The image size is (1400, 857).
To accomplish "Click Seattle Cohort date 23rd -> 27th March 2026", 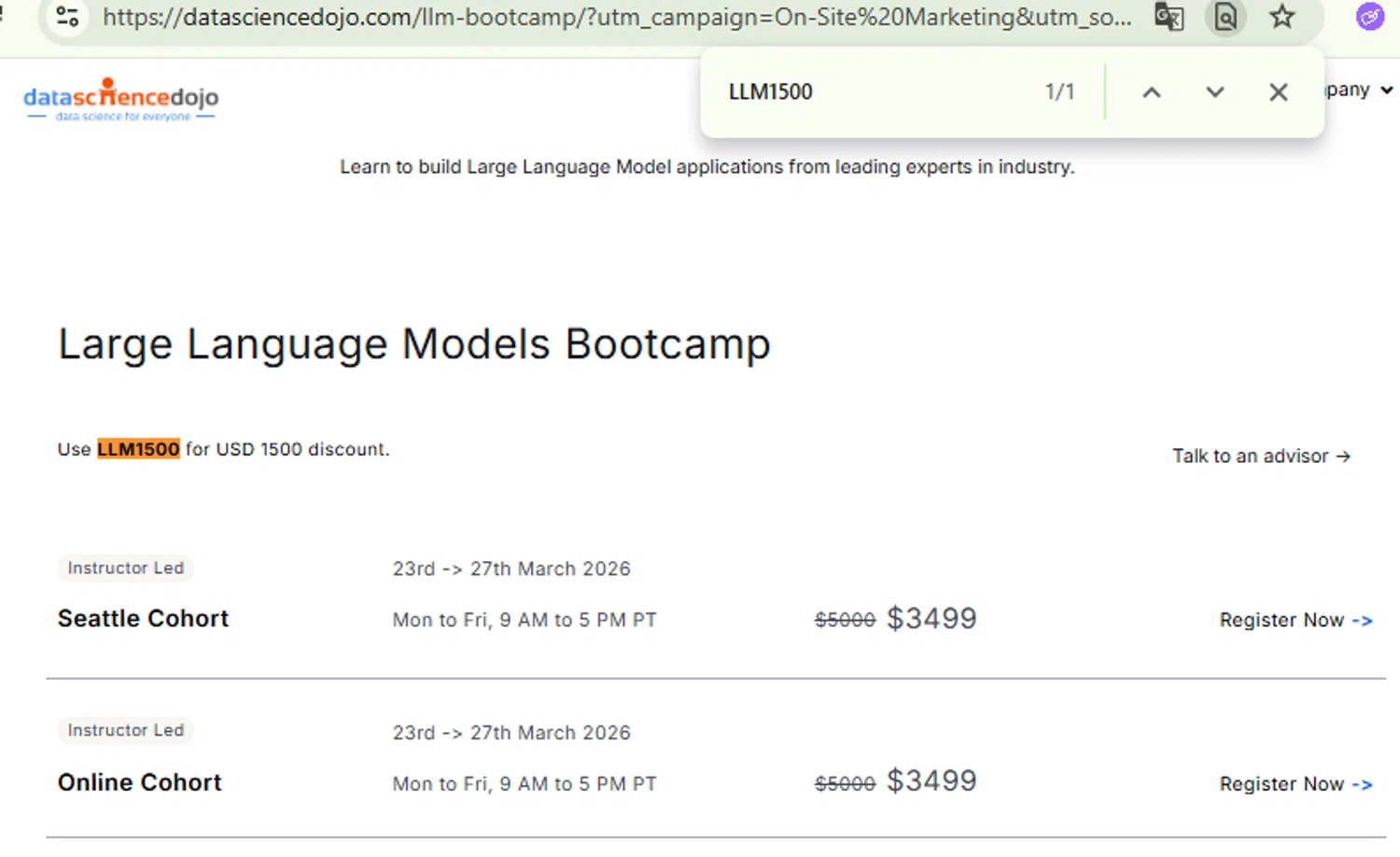I will click(511, 569).
